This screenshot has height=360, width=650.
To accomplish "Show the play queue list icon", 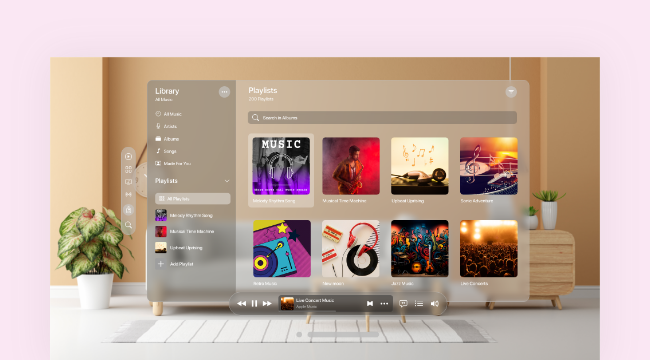I will coord(419,304).
